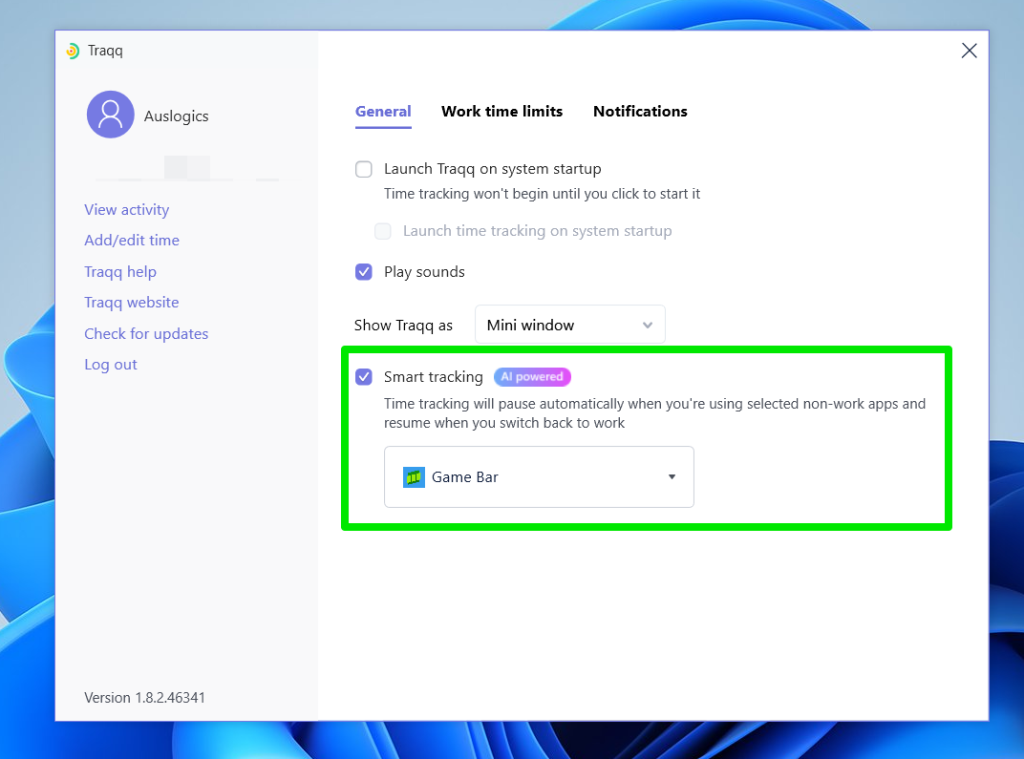
Task: Disable the Smart tracking checkbox
Action: pos(364,377)
